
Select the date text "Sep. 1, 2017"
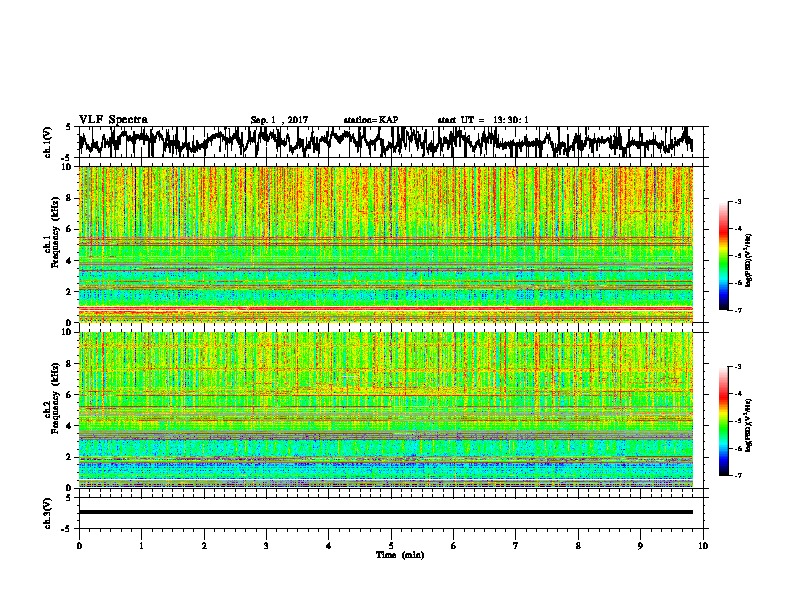point(279,120)
